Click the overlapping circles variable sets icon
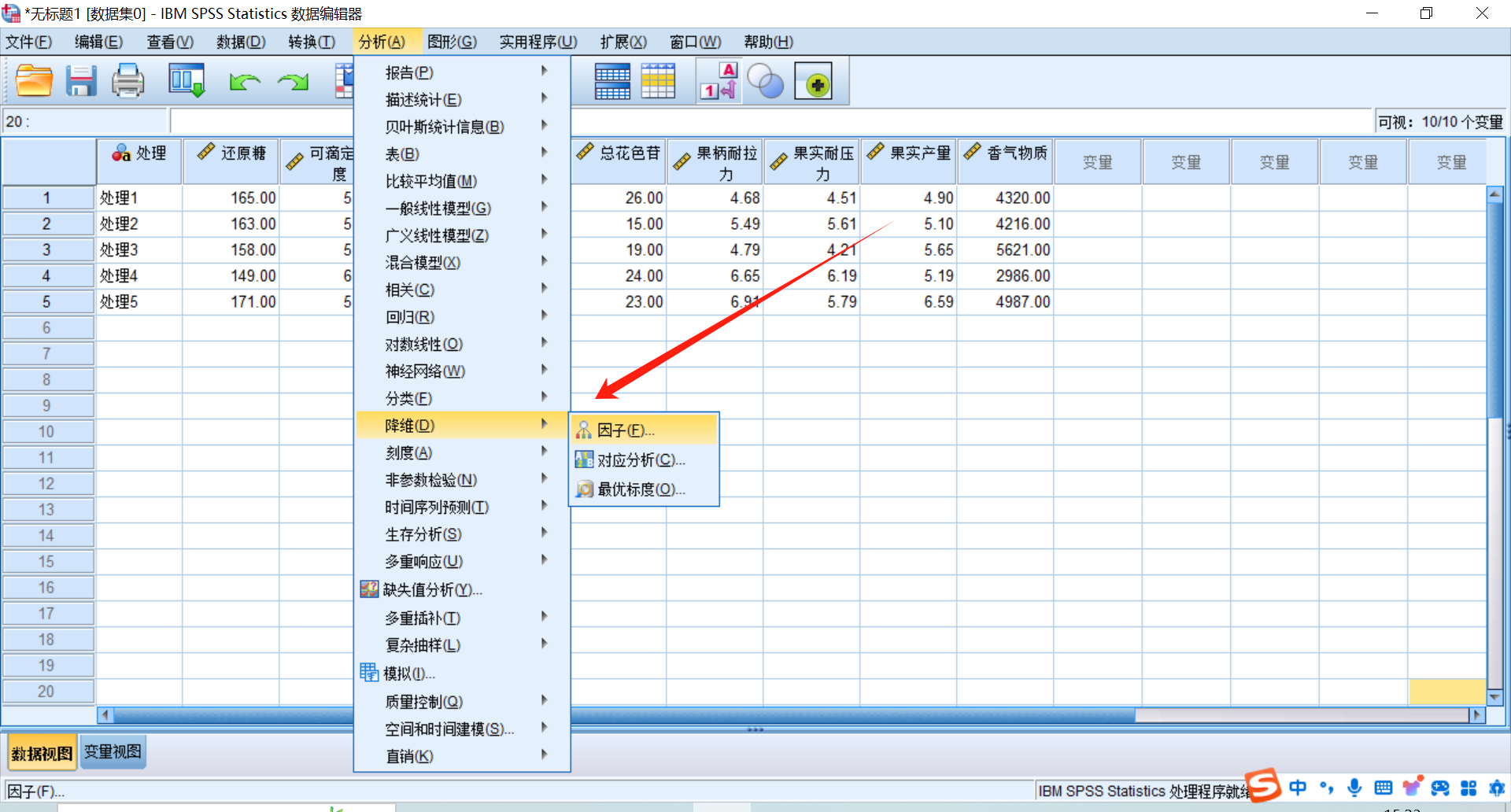Screen dimensions: 1511x812 (765, 81)
